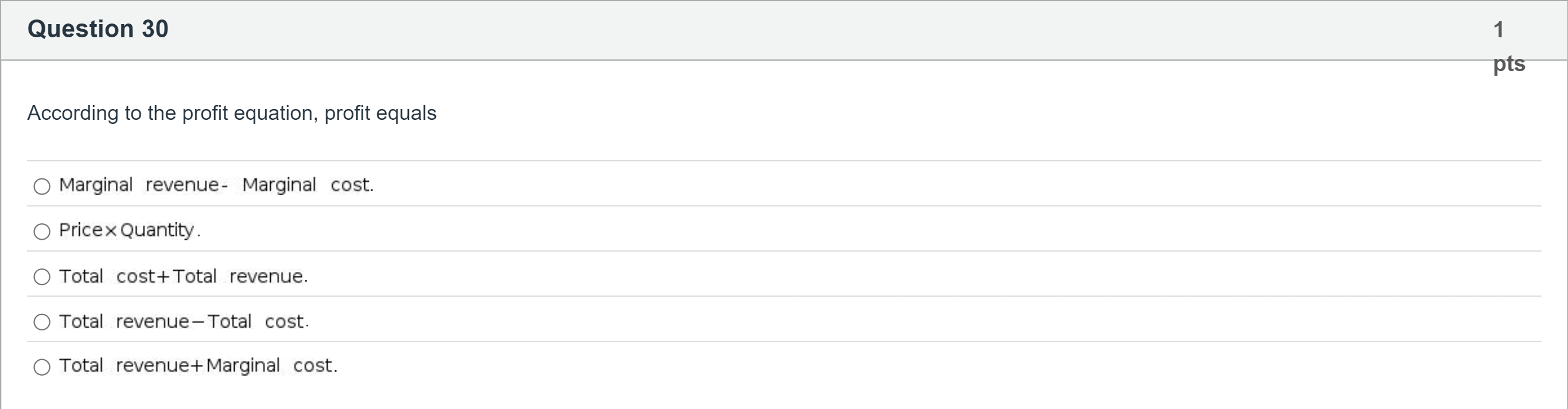Screen dimensions: 1568x409
Task: Click the "According to the profit equation" prompt
Action: 231,113
